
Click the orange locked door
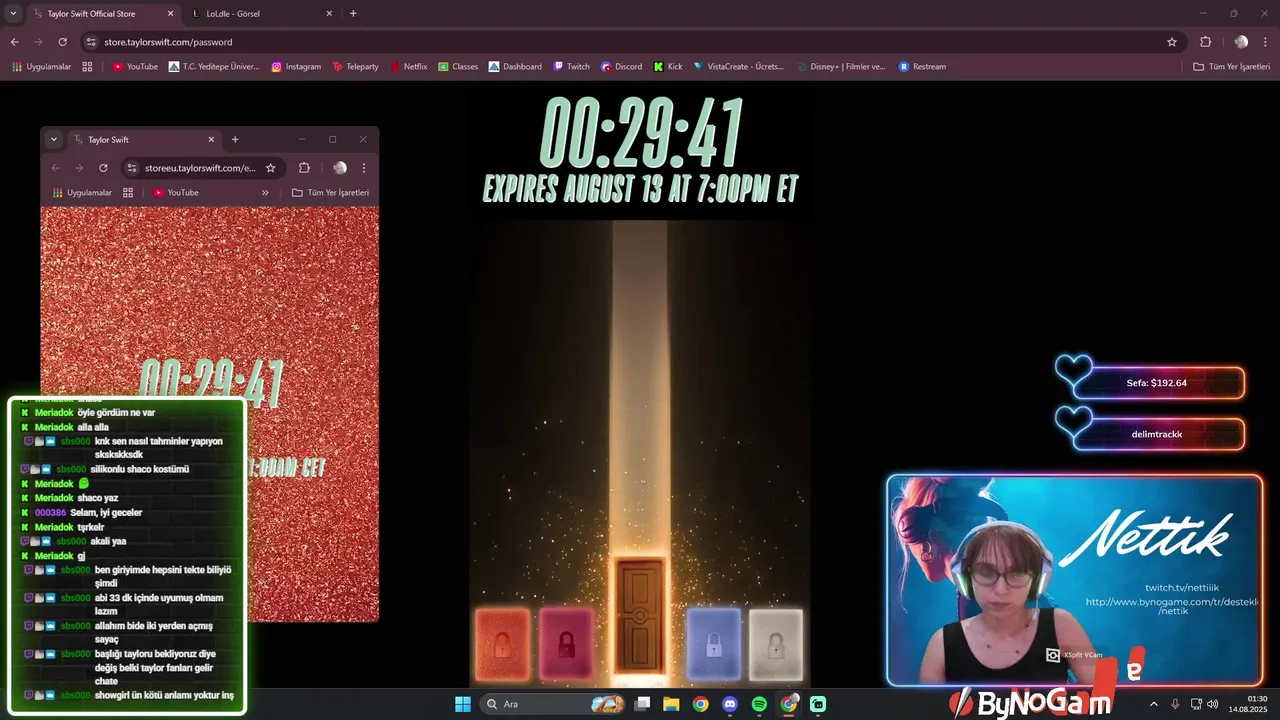[502, 644]
